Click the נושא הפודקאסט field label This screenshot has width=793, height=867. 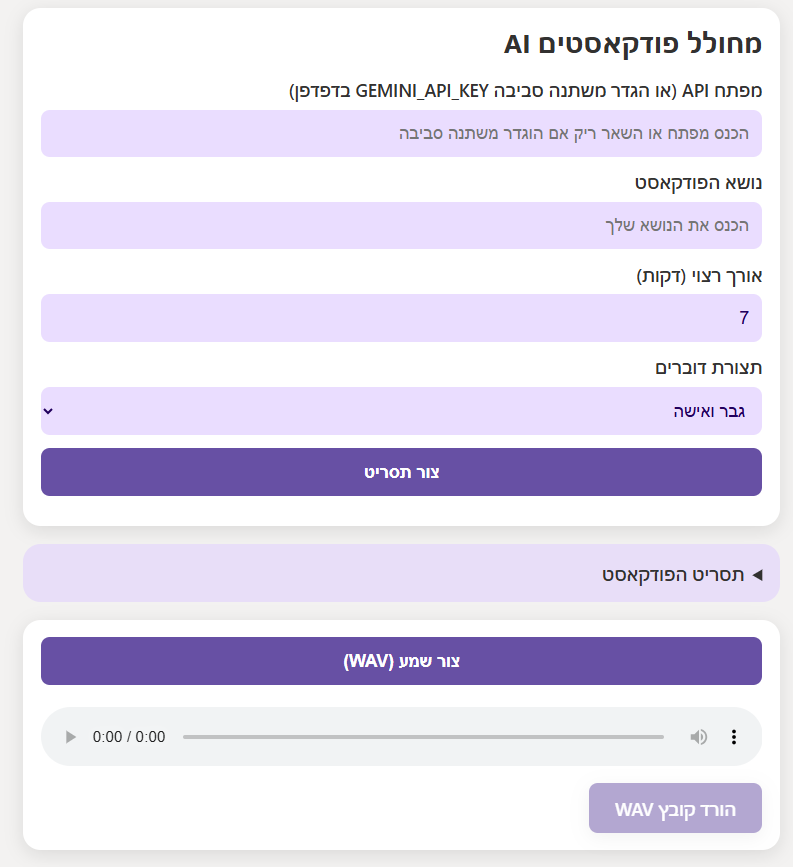[698, 183]
